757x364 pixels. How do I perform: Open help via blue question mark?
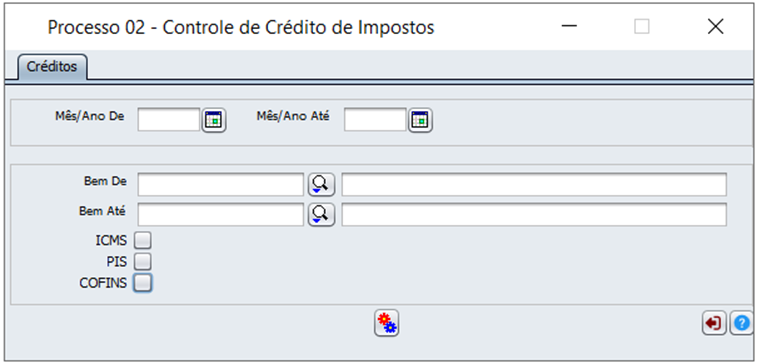[743, 323]
